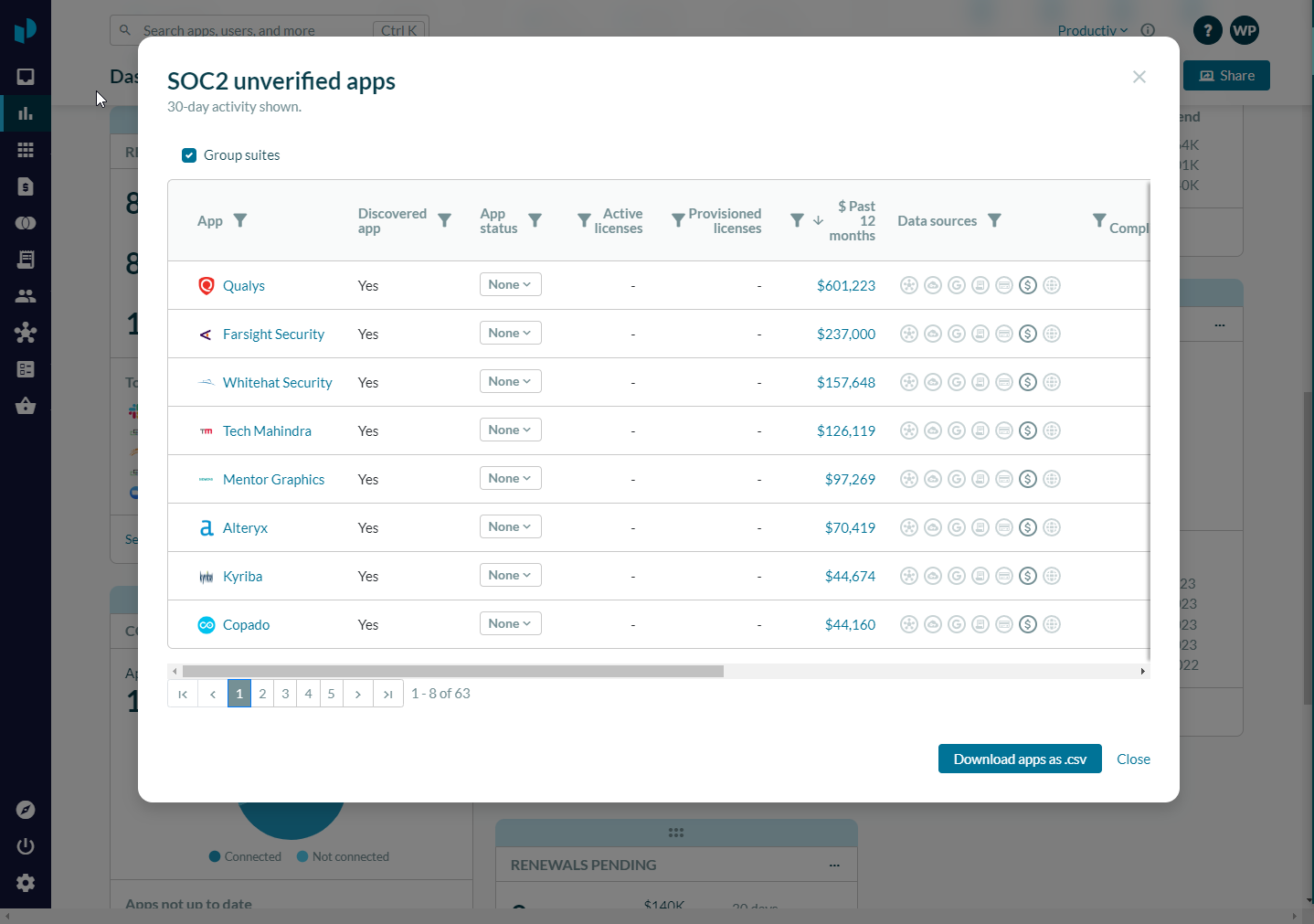Expand the Productiv org dropdown

click(x=1092, y=30)
